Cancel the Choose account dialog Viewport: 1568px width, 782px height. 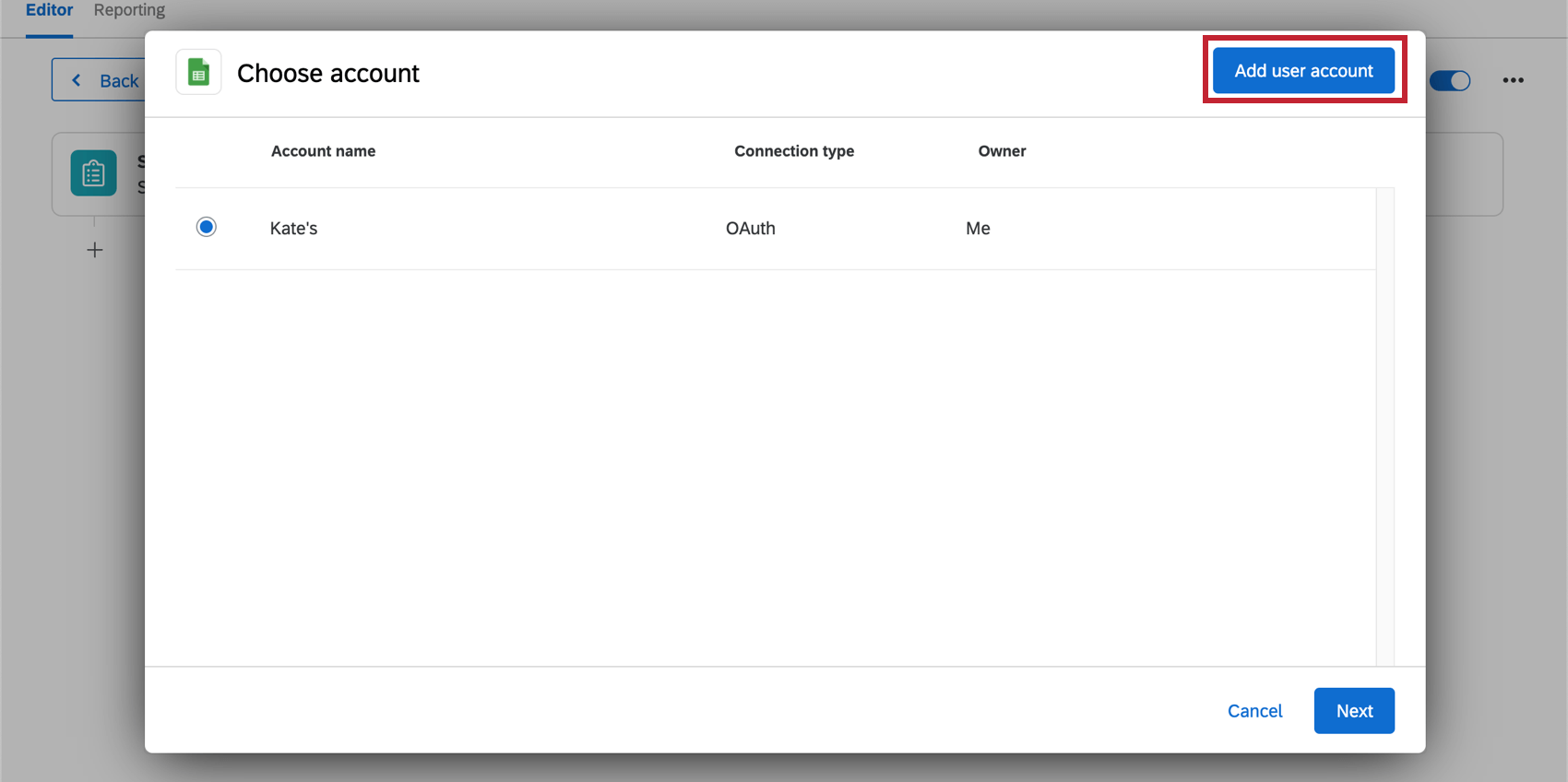pos(1254,711)
